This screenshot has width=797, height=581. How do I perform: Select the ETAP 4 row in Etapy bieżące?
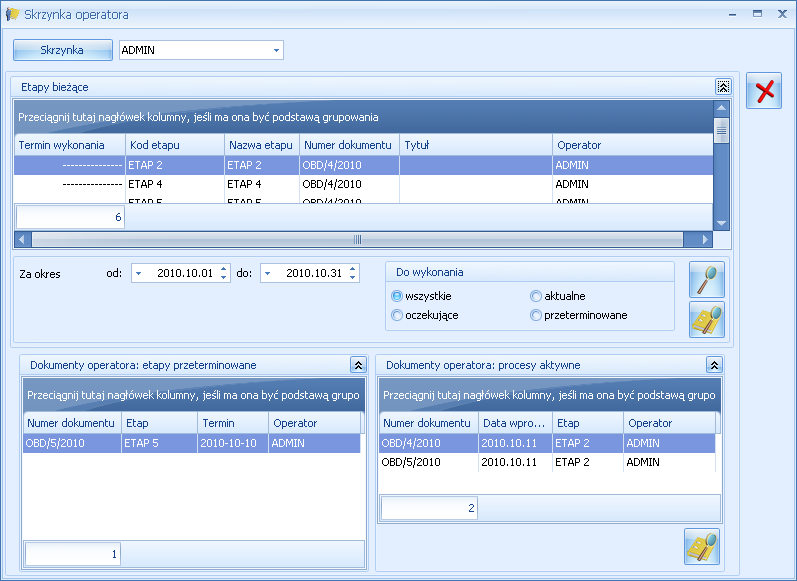point(363,184)
